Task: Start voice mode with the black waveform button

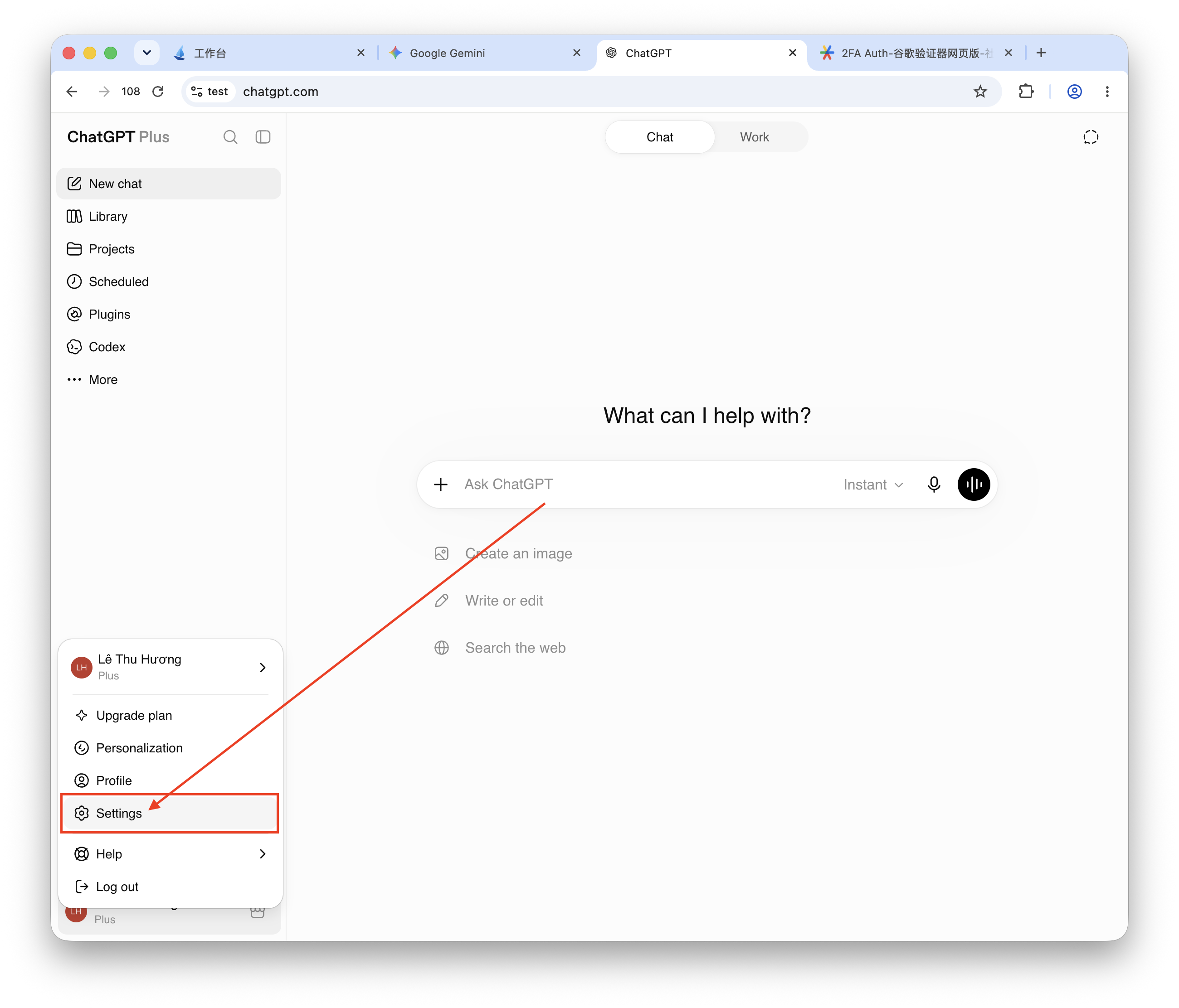Action: point(974,485)
